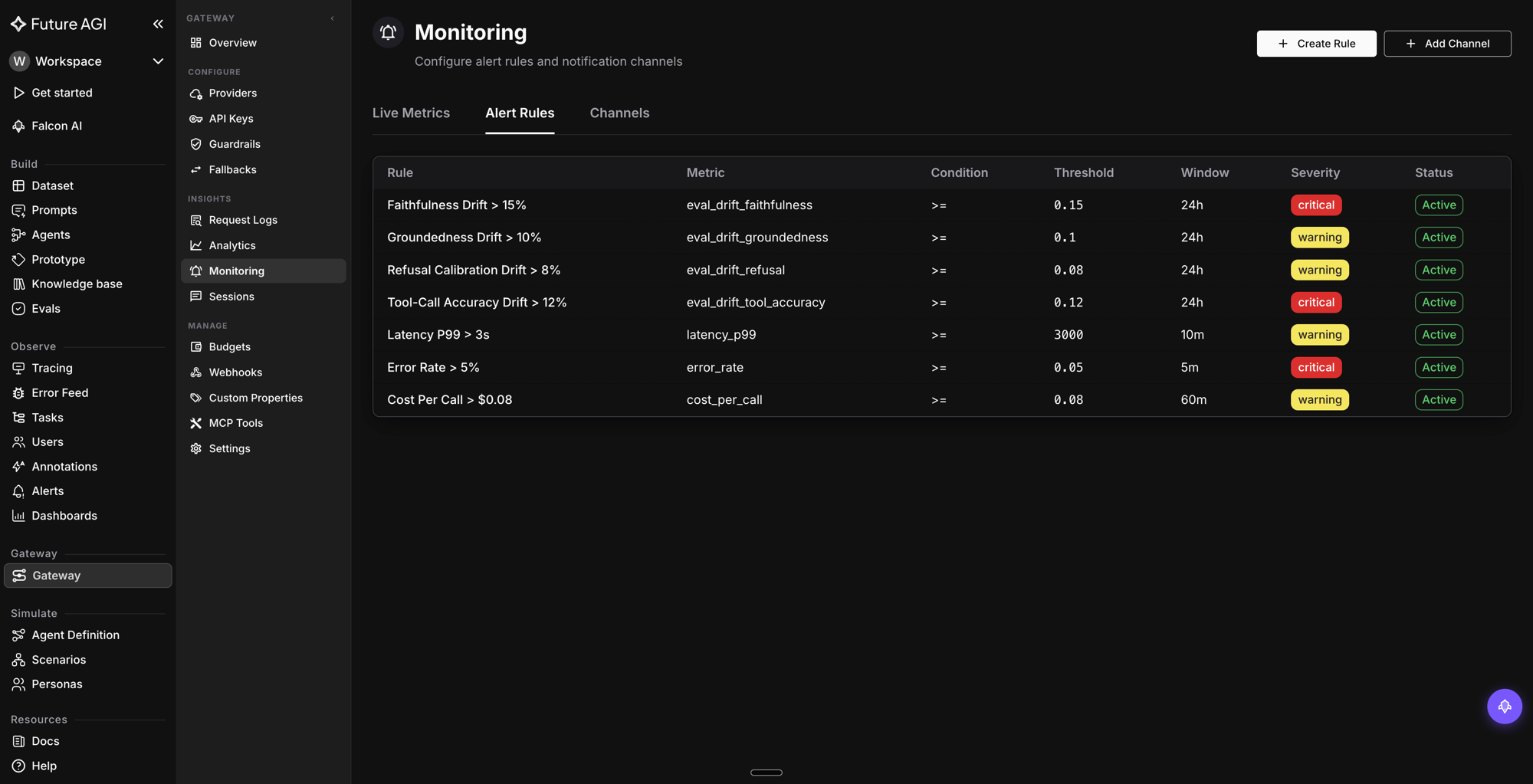Open the Tasks icon in sidebar
This screenshot has height=784, width=1533.
pyautogui.click(x=18, y=417)
